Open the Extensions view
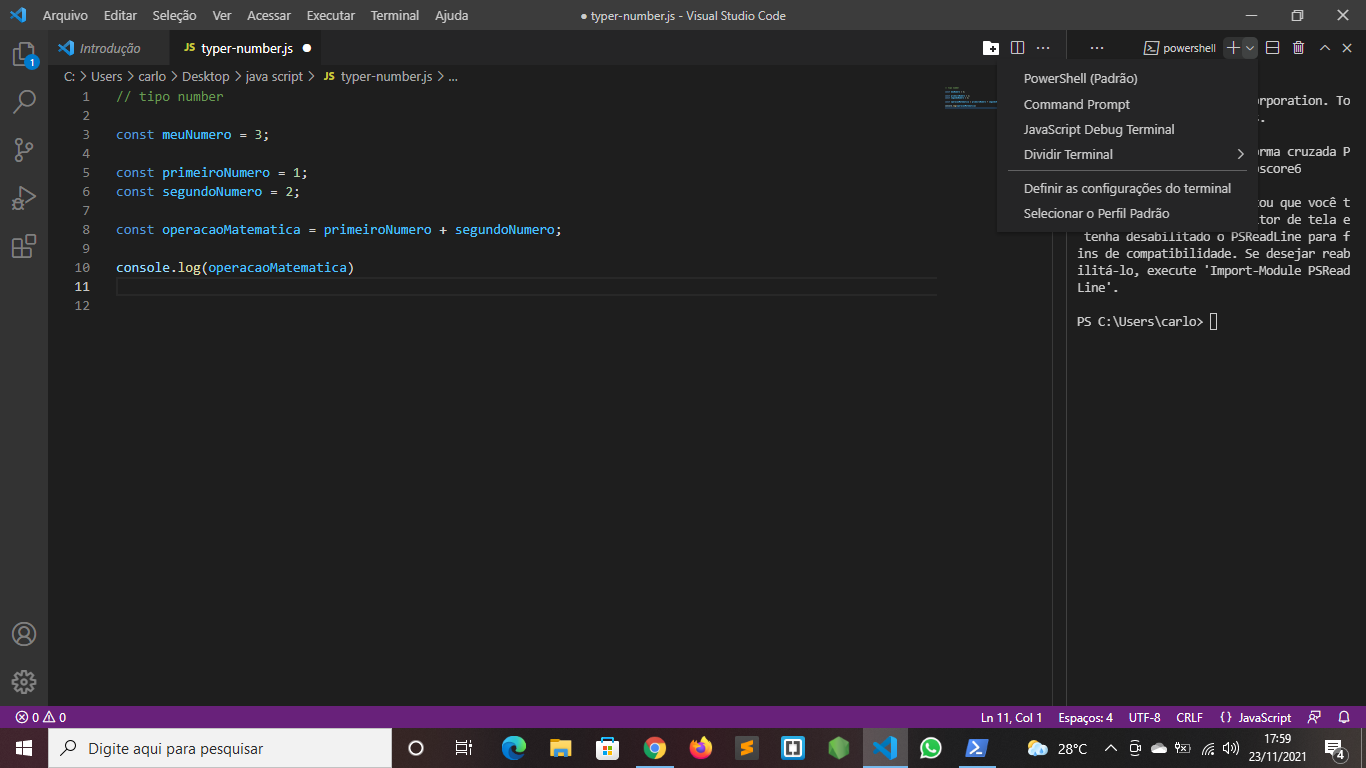 click(x=24, y=246)
